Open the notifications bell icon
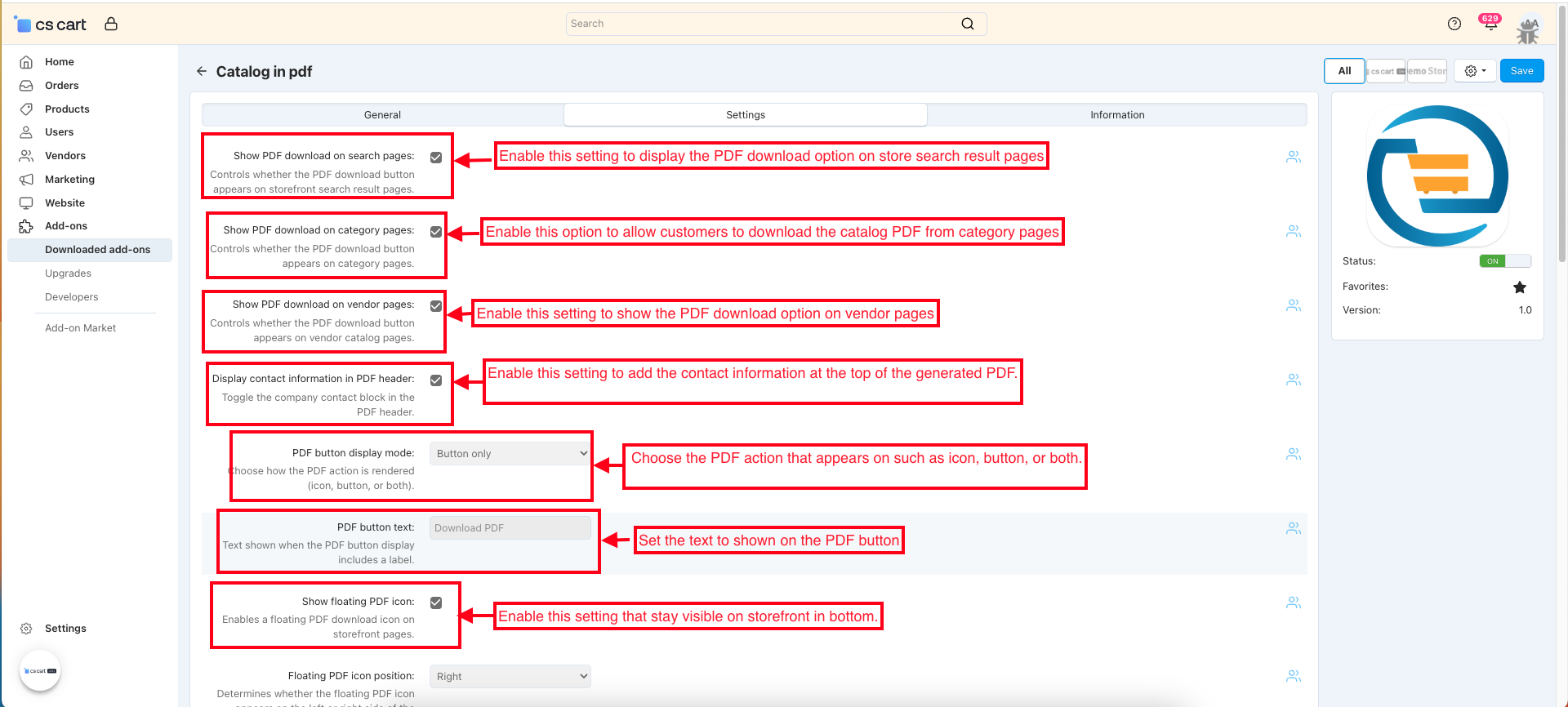Screen dimensions: 1568x707 [x=1490, y=24]
